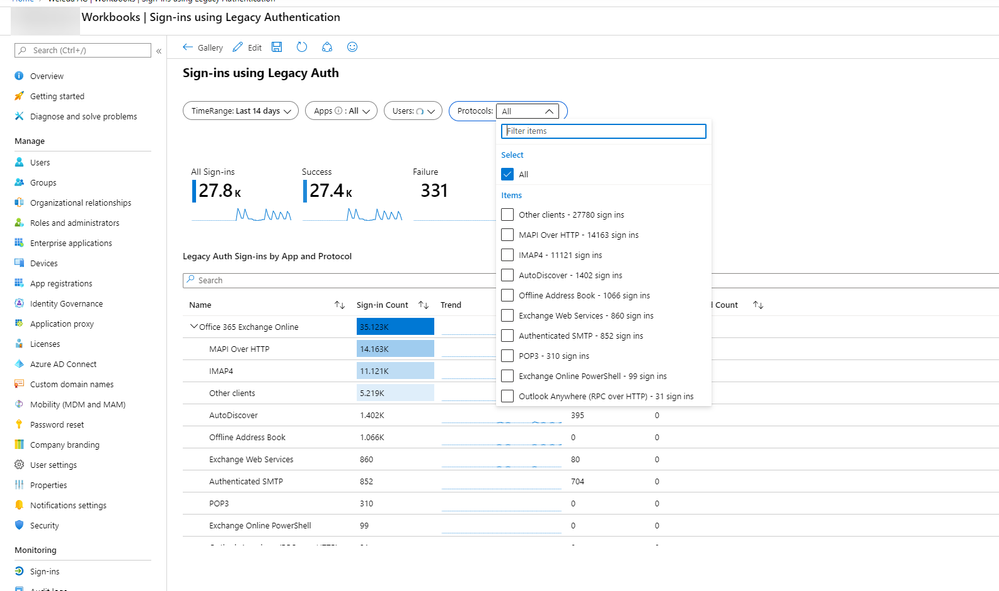Click the Organizational relationships icon

coord(19,203)
